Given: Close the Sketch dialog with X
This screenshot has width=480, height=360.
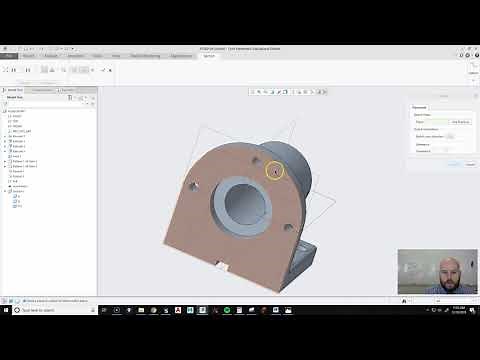Looking at the screenshot, I should click(475, 96).
